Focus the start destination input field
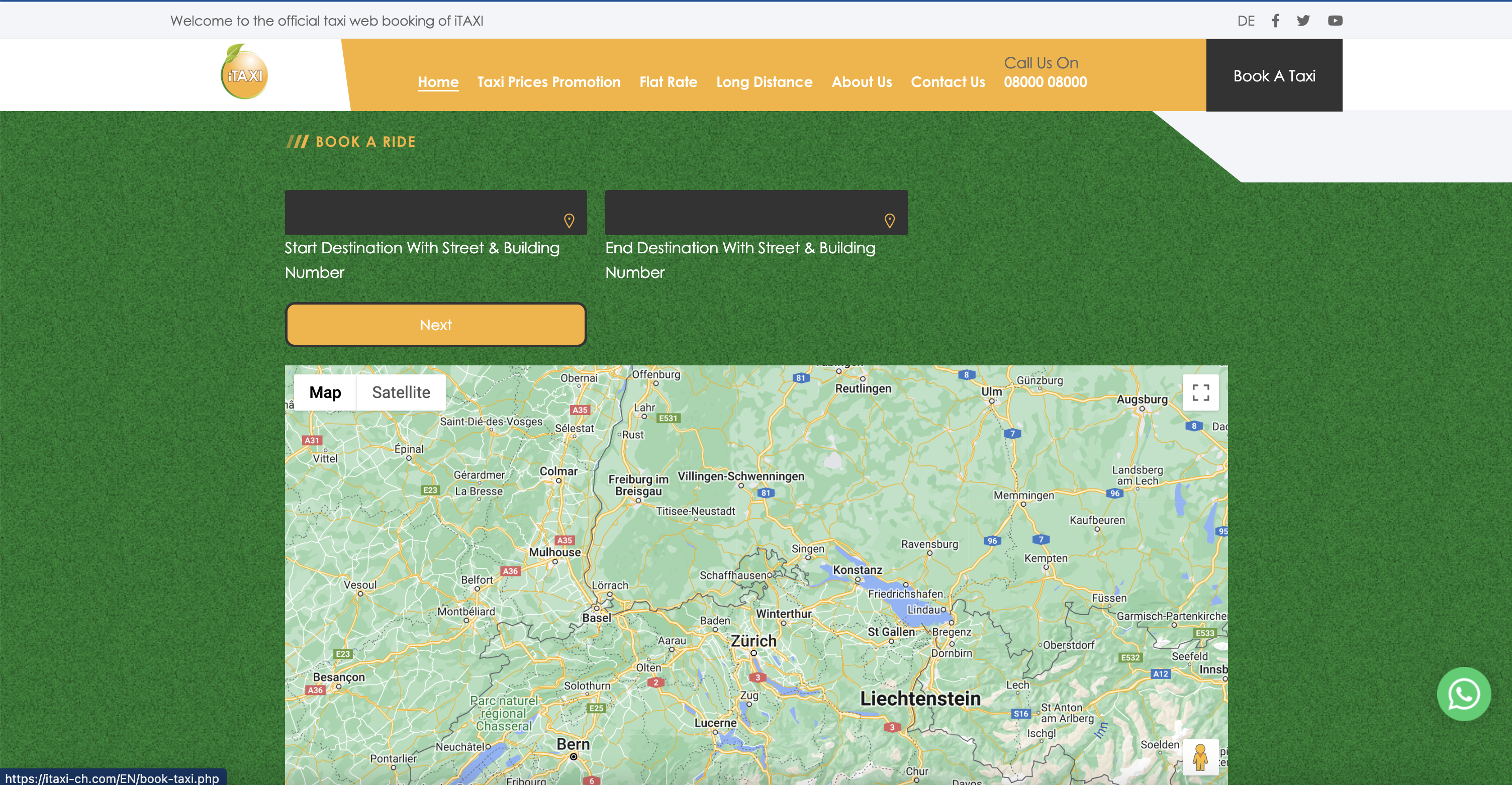Screen dimensions: 1512x785 click(x=423, y=213)
